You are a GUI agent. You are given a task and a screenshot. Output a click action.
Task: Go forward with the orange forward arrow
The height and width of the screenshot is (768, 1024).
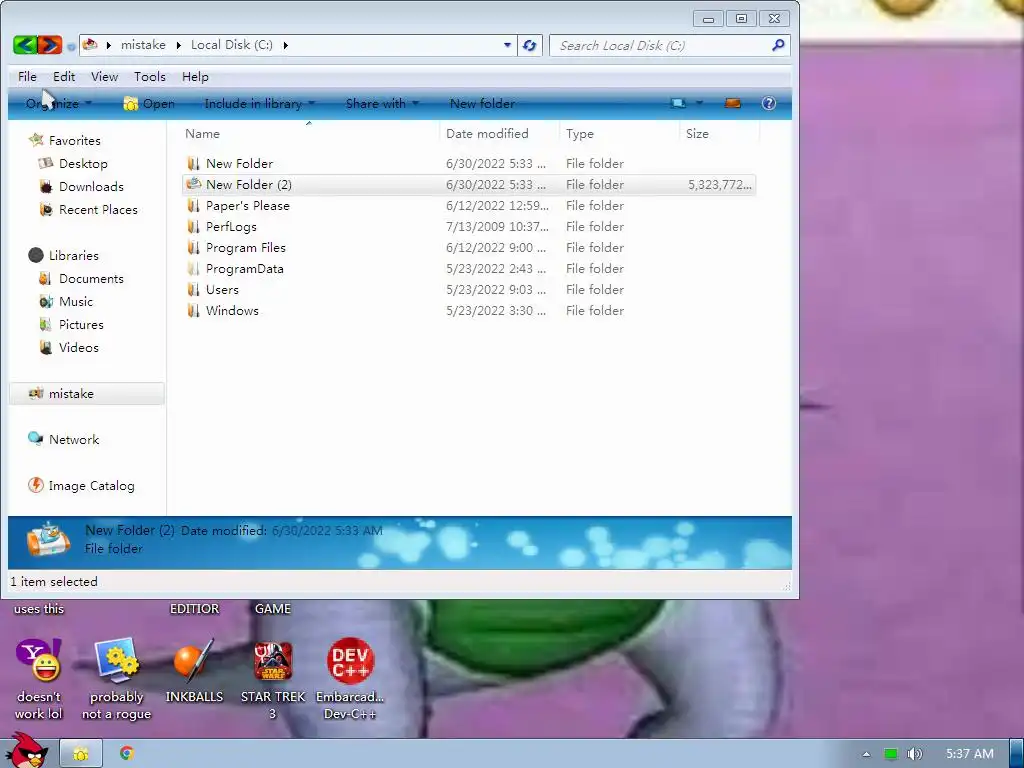click(50, 45)
